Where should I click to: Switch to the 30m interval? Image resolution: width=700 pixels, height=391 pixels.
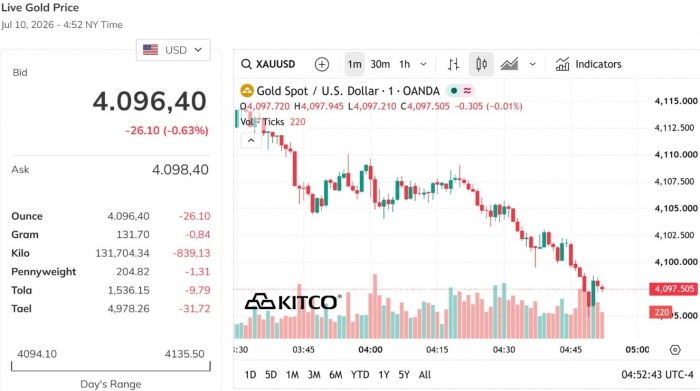pos(380,64)
